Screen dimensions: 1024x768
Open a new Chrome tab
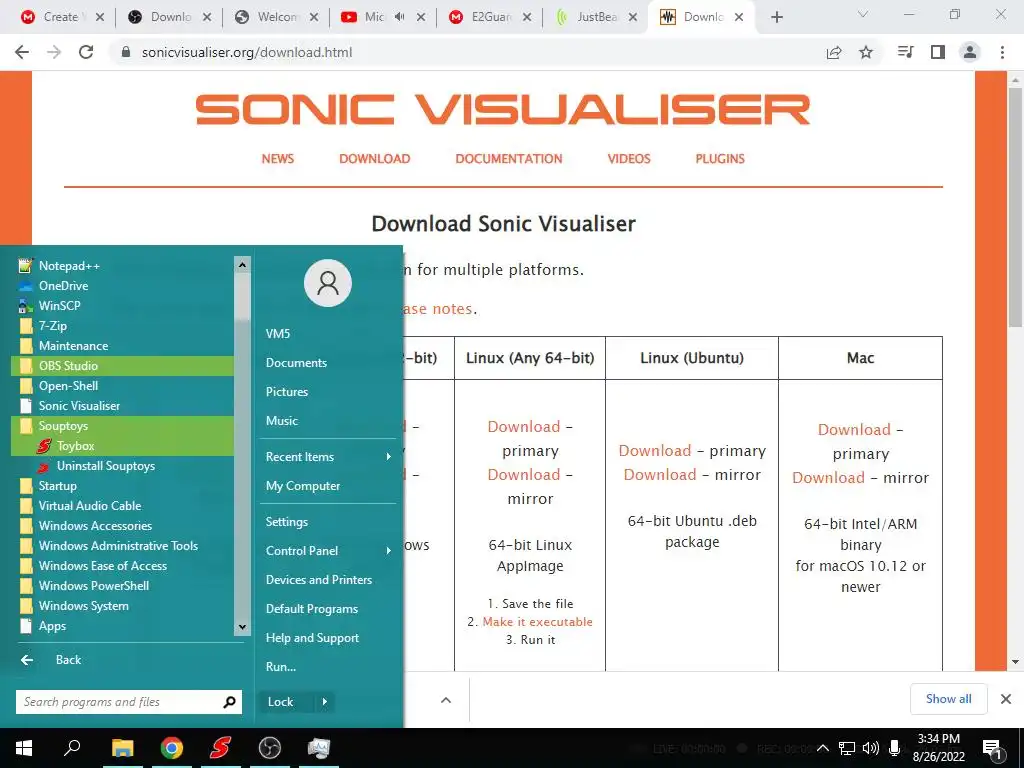coord(776,17)
